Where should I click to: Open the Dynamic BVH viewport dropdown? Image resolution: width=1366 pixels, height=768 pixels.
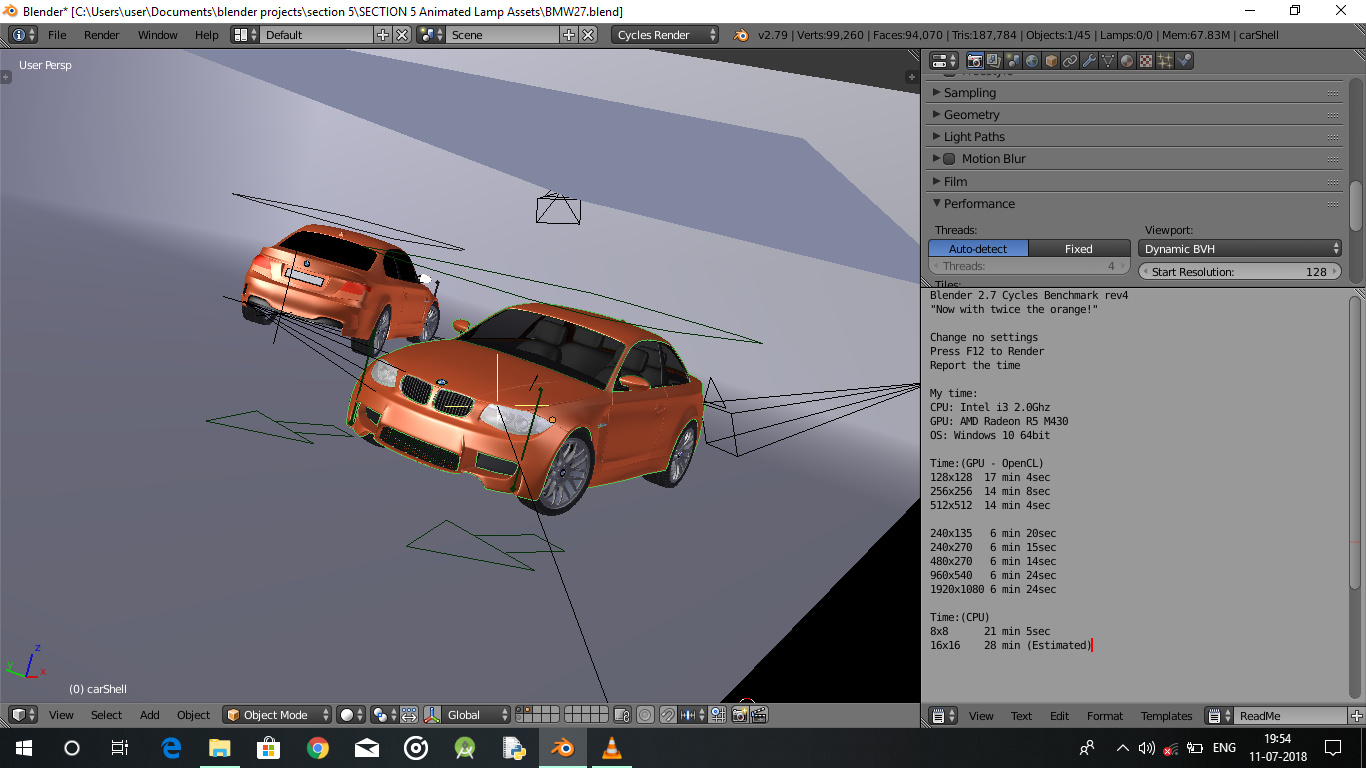click(x=1240, y=249)
